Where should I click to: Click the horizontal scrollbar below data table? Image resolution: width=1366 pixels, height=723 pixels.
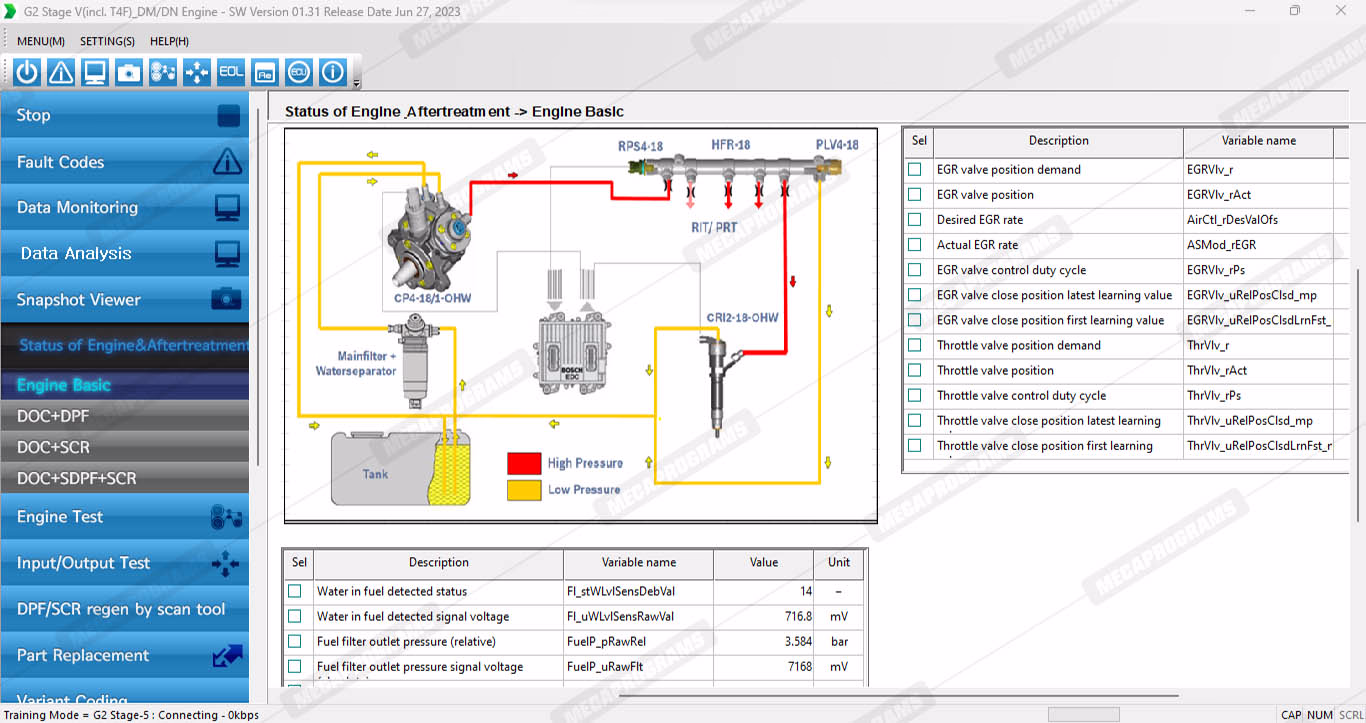(x=898, y=695)
